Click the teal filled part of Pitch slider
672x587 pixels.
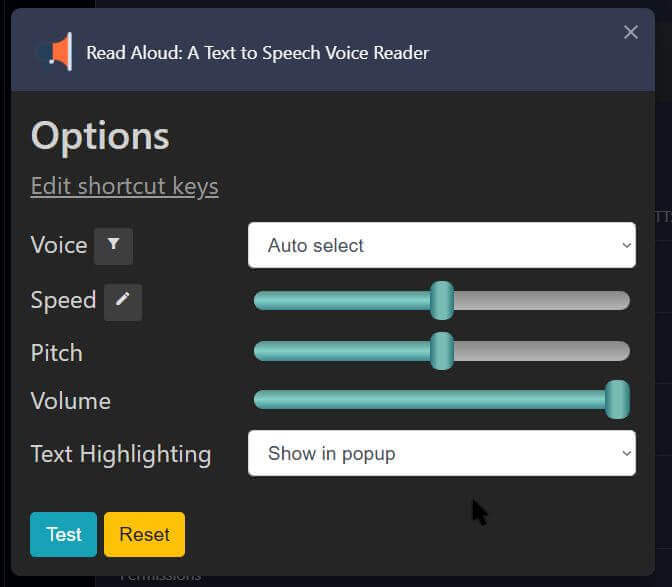click(x=342, y=351)
